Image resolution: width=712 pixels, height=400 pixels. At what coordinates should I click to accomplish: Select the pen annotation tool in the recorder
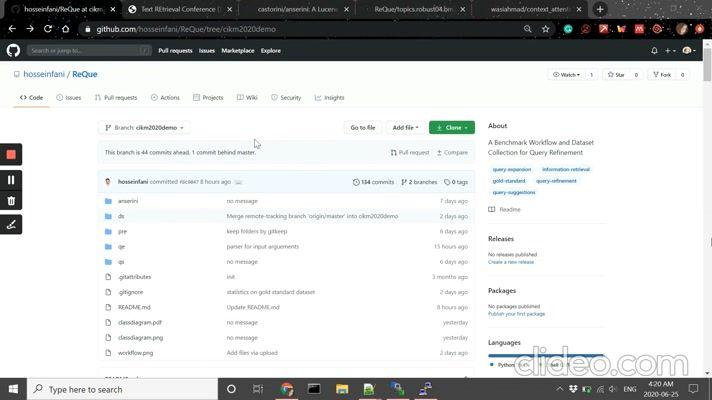click(x=11, y=224)
